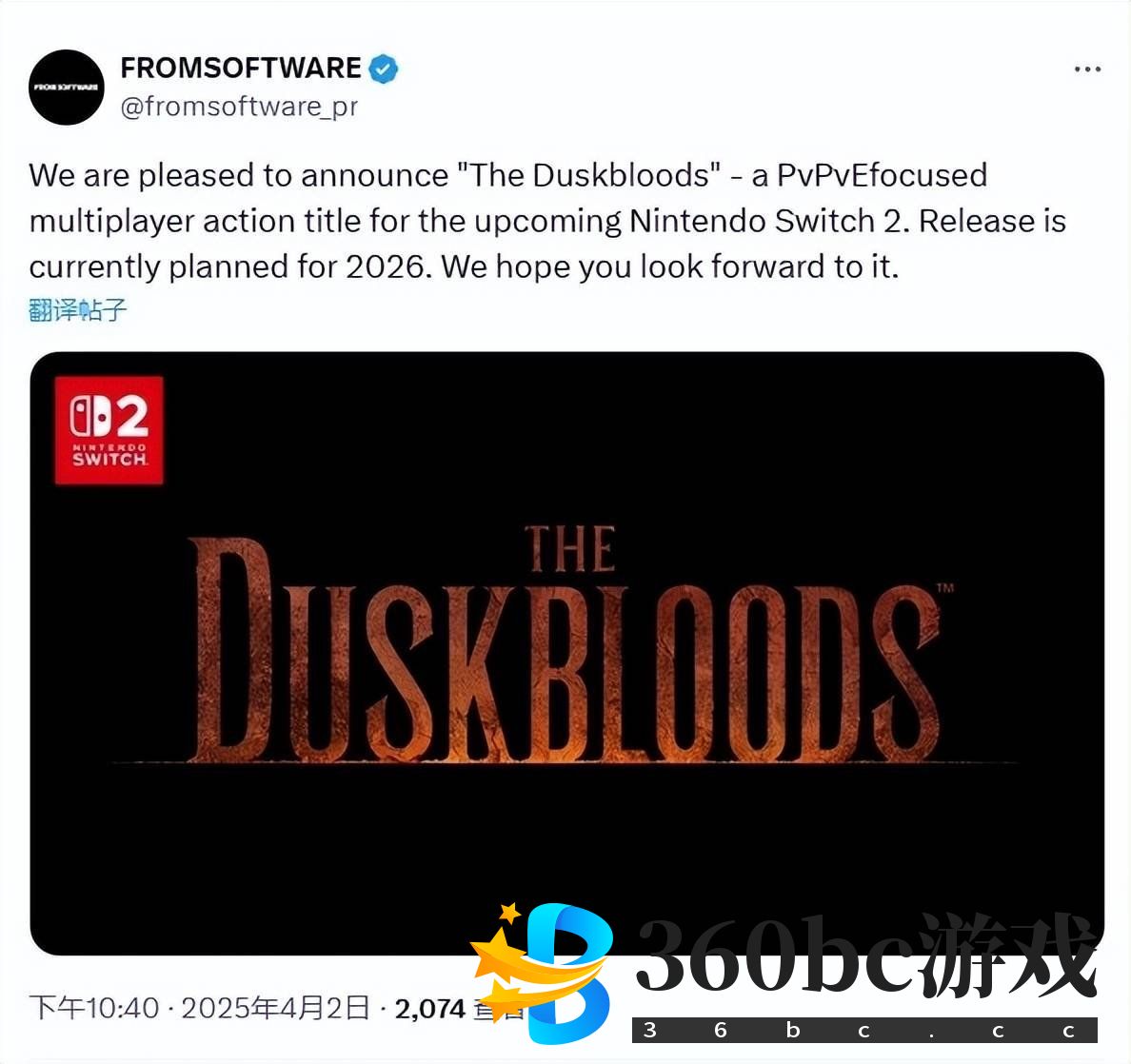The height and width of the screenshot is (1064, 1131).
Task: Open the FROMSOFTWARE profile avatar
Action: (x=67, y=88)
